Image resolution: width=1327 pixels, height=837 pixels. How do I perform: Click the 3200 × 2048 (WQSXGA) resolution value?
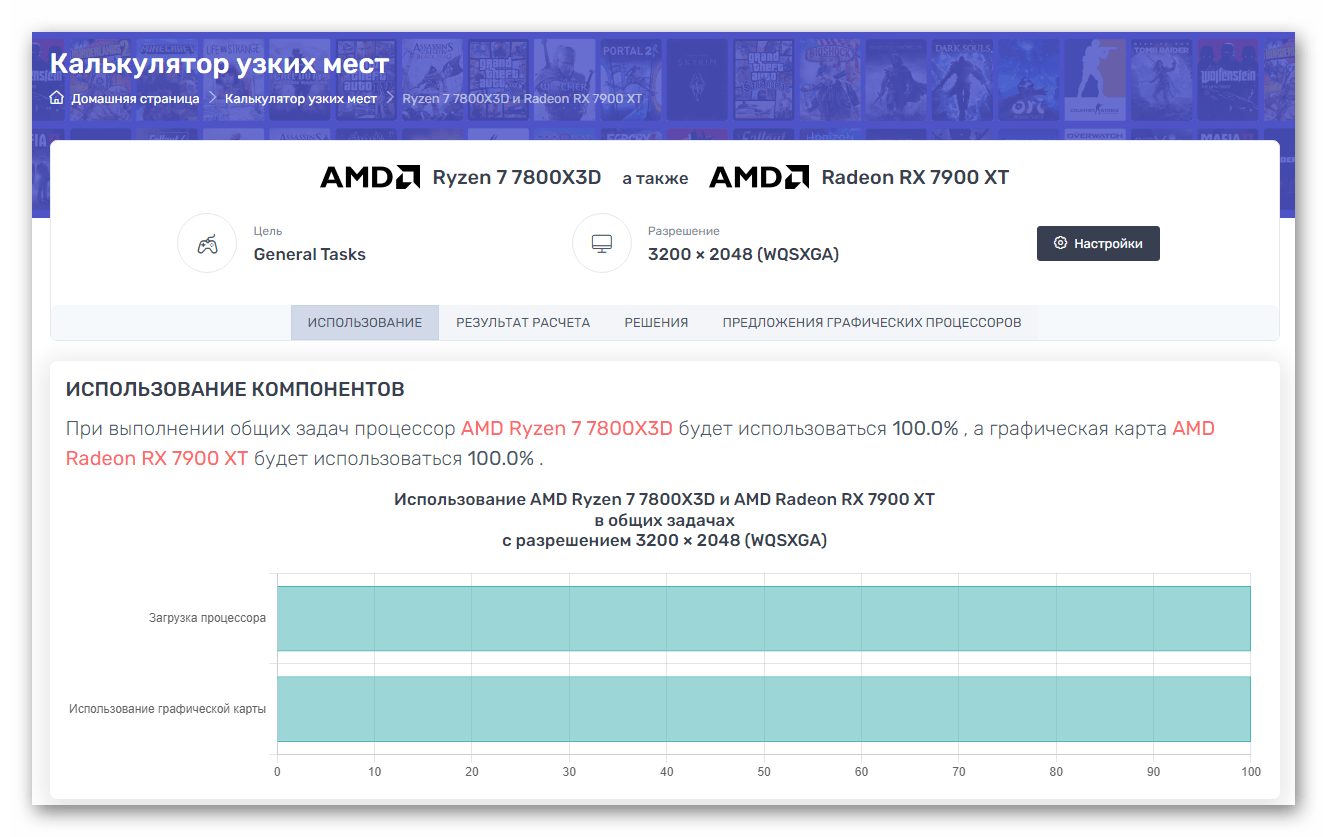(743, 254)
